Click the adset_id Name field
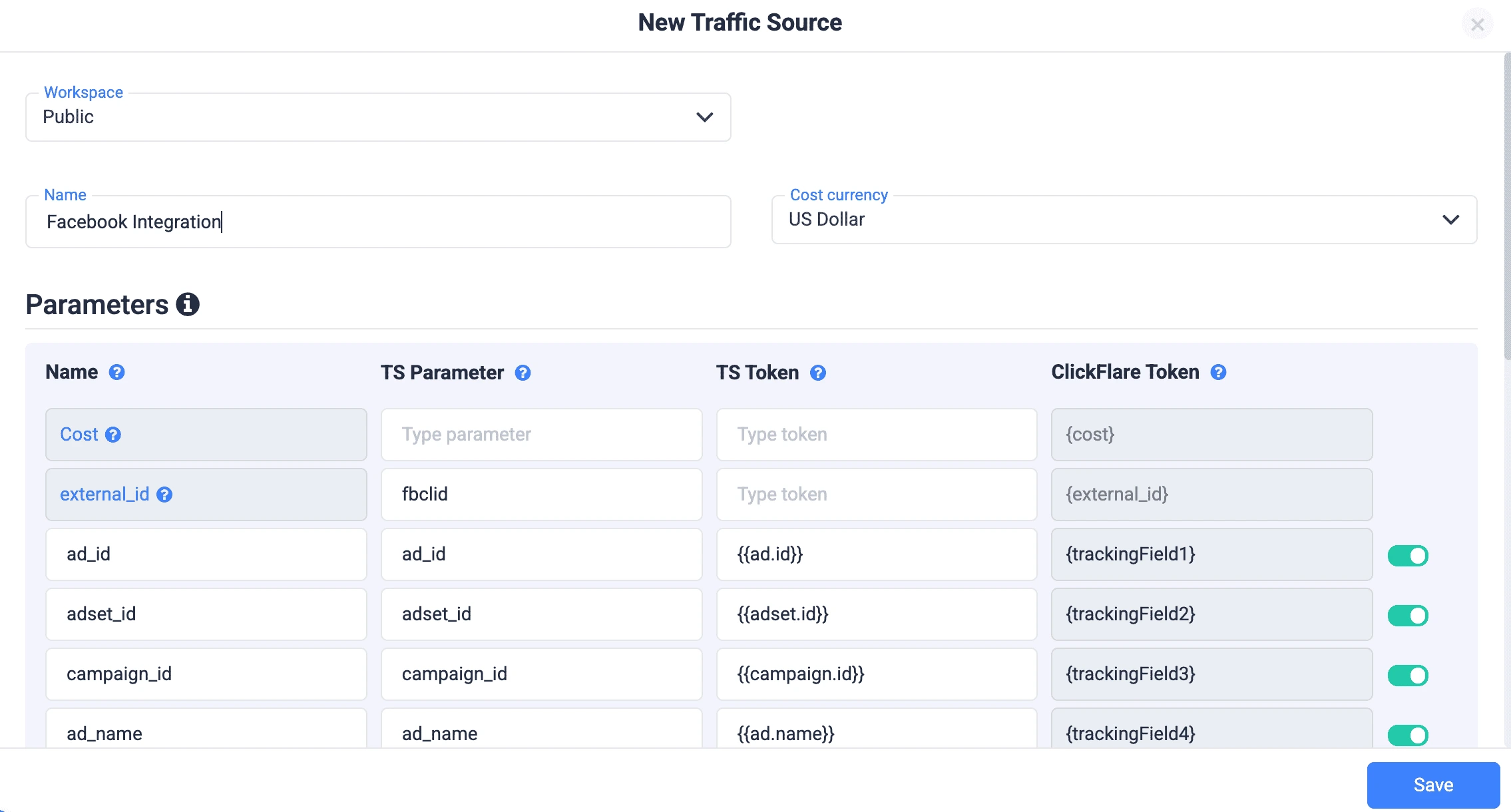The width and height of the screenshot is (1511, 812). click(x=206, y=614)
